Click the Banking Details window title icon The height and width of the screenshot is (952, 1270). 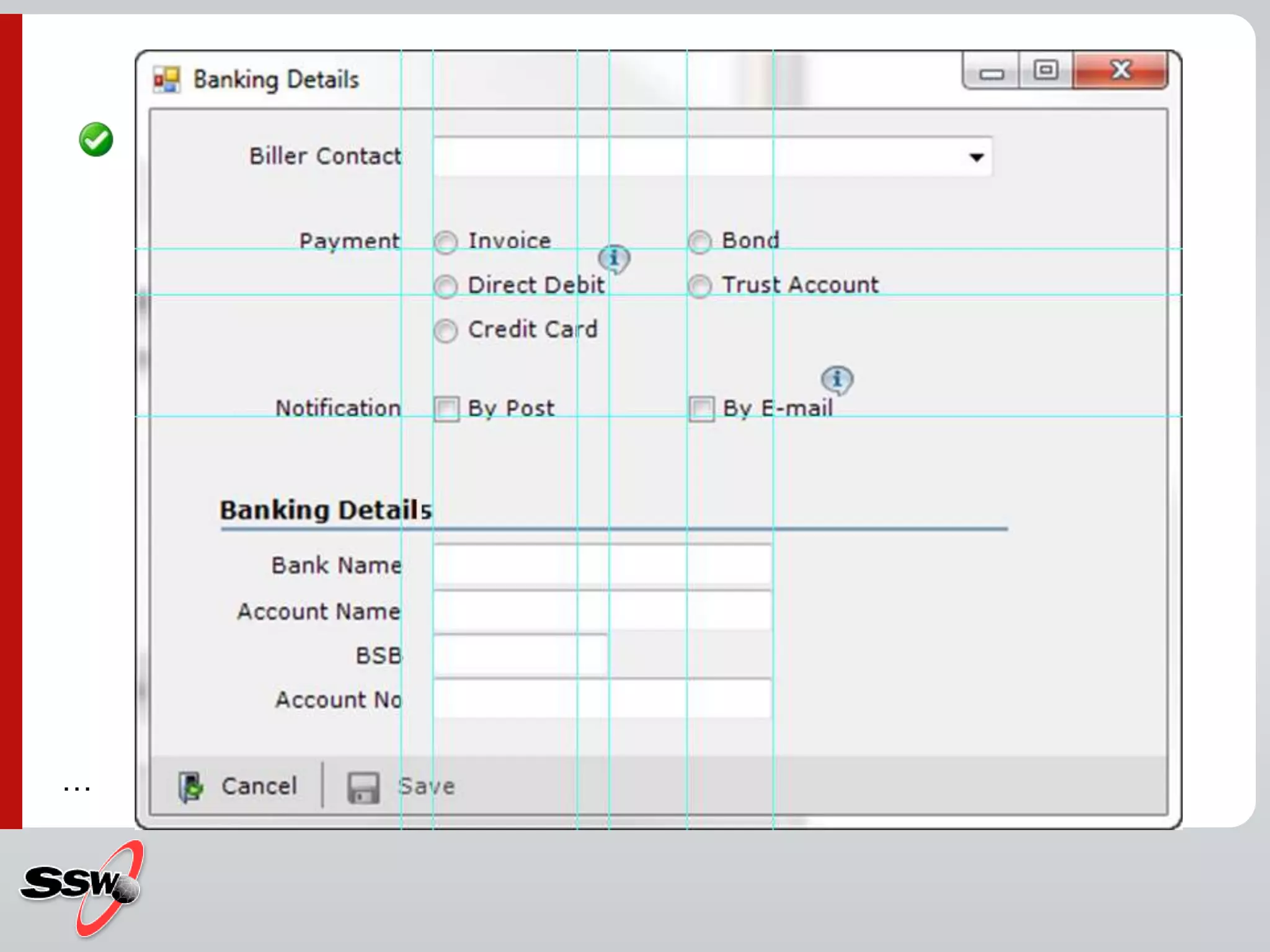coord(167,80)
